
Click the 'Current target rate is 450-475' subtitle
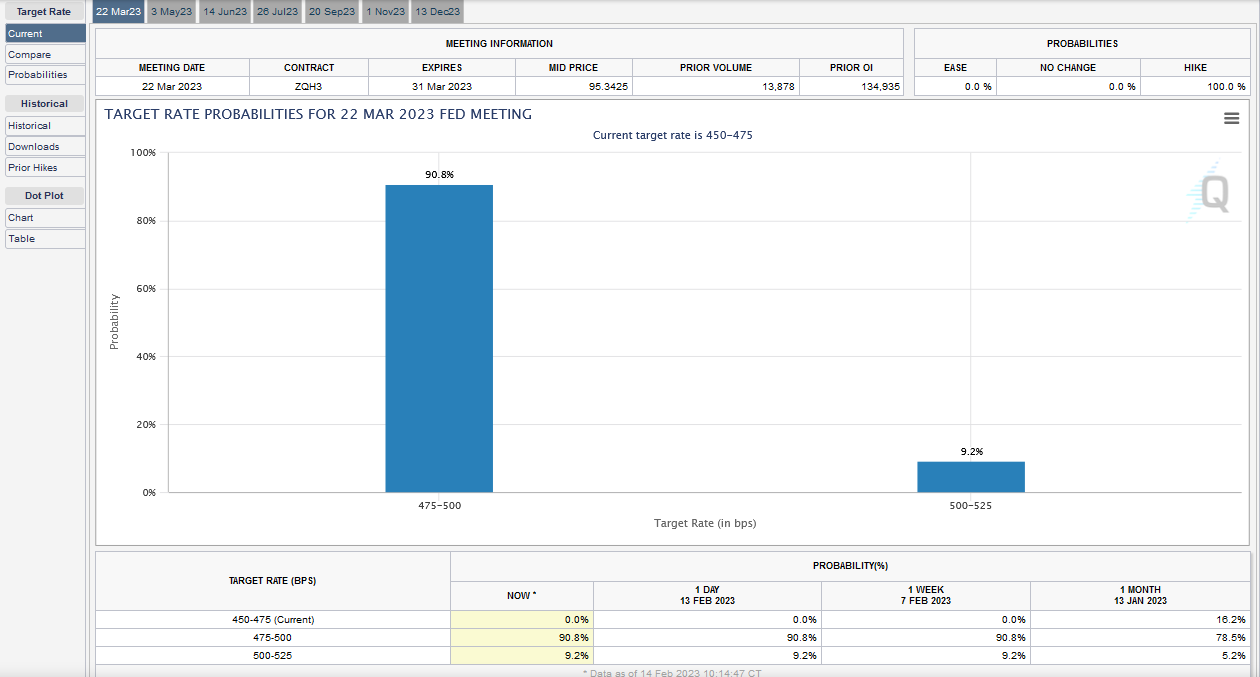click(672, 135)
